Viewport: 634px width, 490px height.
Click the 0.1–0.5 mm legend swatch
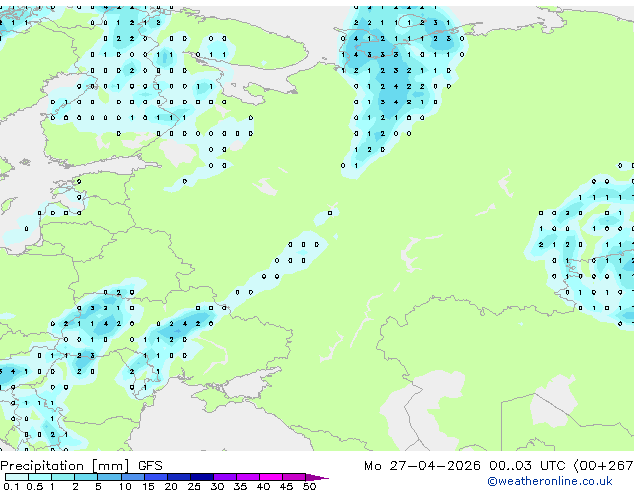tap(17, 477)
